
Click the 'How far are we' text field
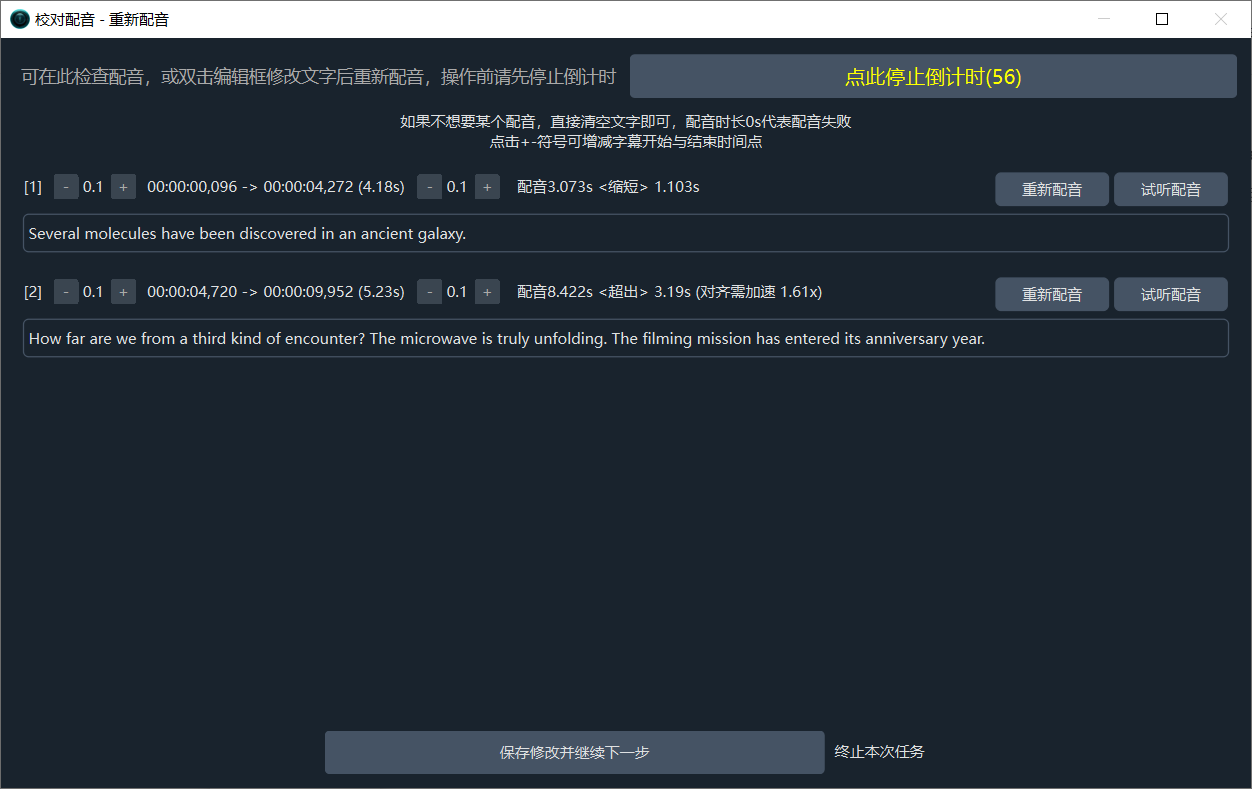pos(625,339)
